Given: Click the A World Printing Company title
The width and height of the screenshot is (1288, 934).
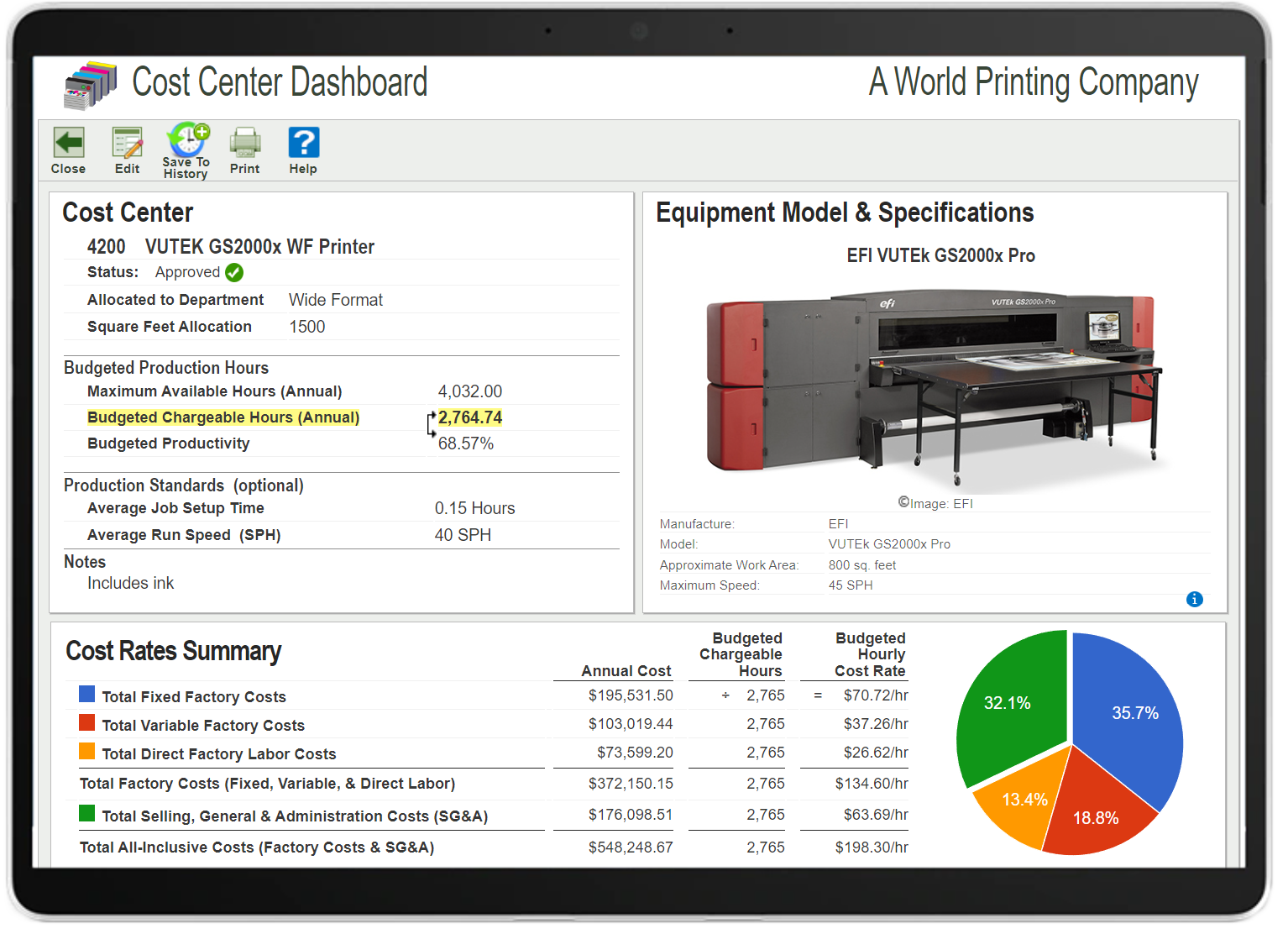Looking at the screenshot, I should coord(1034,83).
